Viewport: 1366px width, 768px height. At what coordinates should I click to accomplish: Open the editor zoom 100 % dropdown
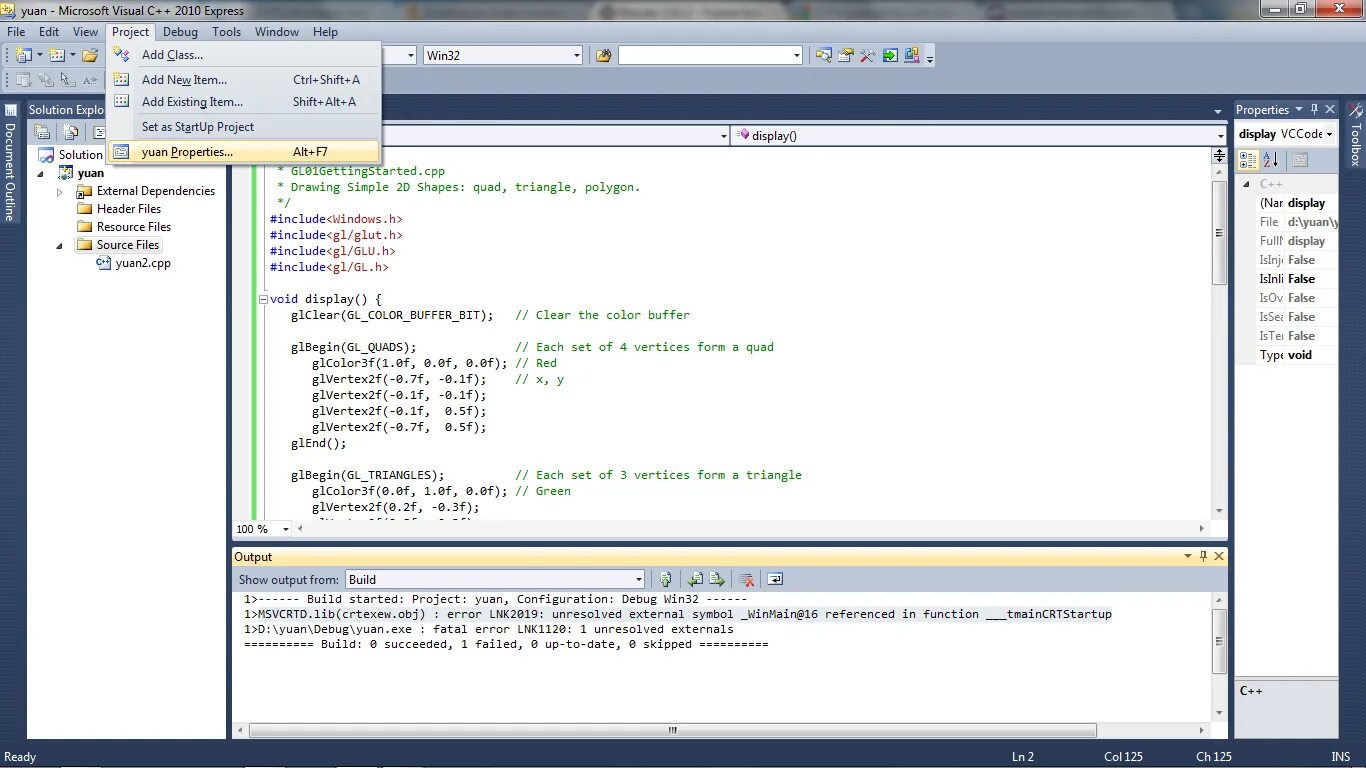(285, 529)
